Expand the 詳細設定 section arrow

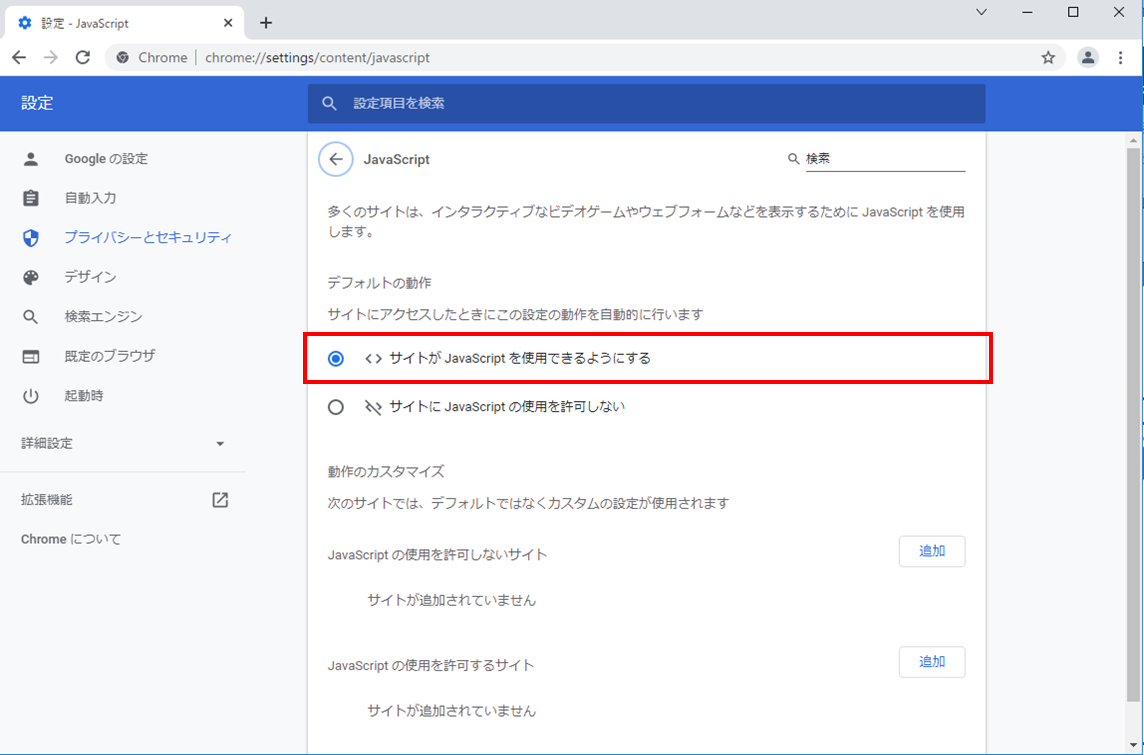click(x=220, y=444)
